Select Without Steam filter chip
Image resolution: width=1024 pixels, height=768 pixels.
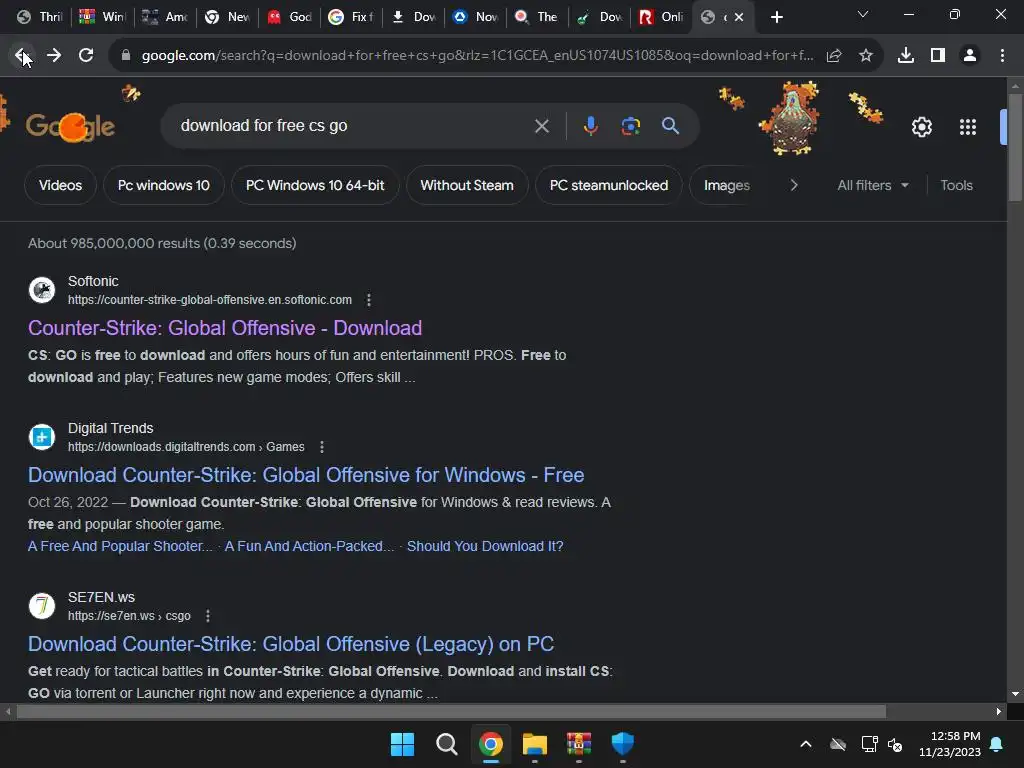[467, 185]
